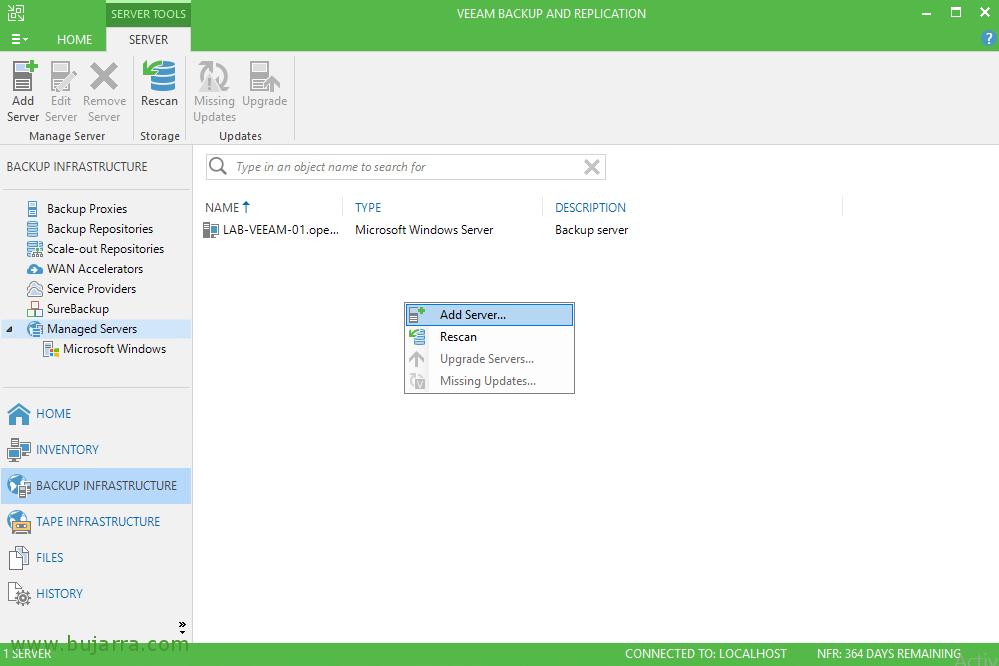Collapse the Managed Servers tree node

tap(10, 329)
